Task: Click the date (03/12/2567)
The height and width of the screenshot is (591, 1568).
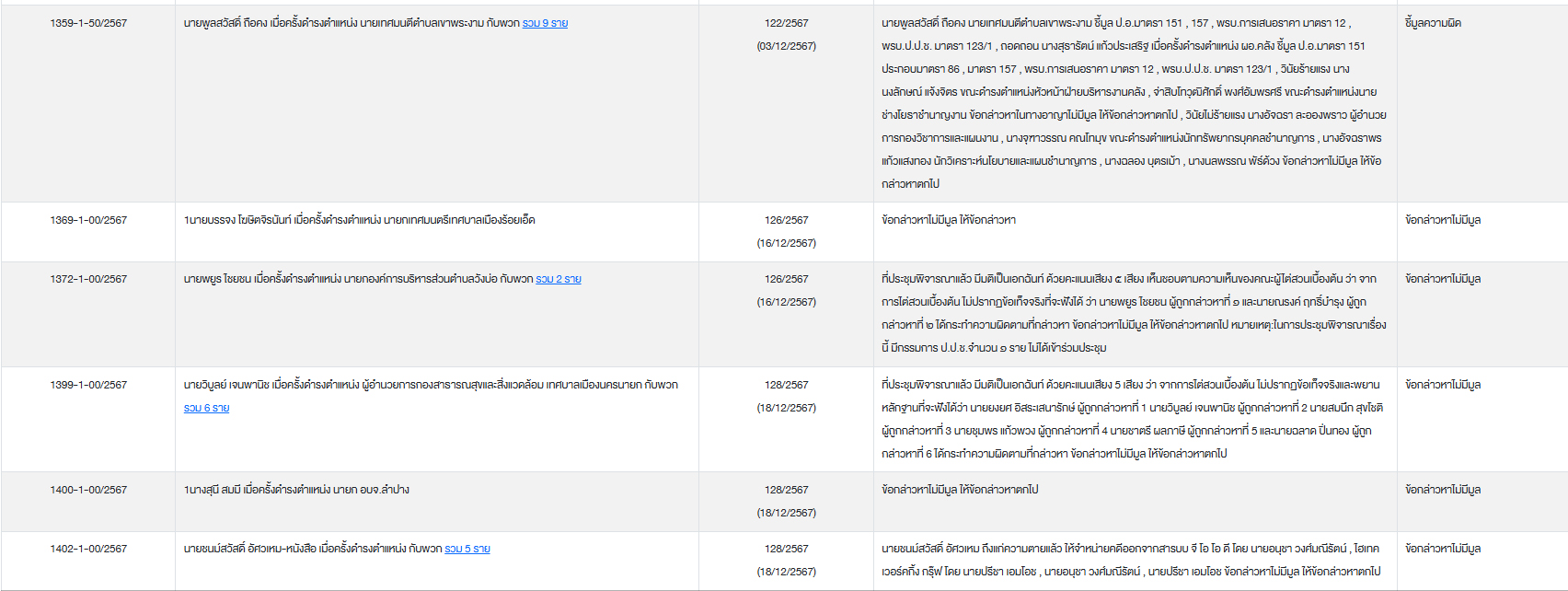Action: tap(786, 46)
